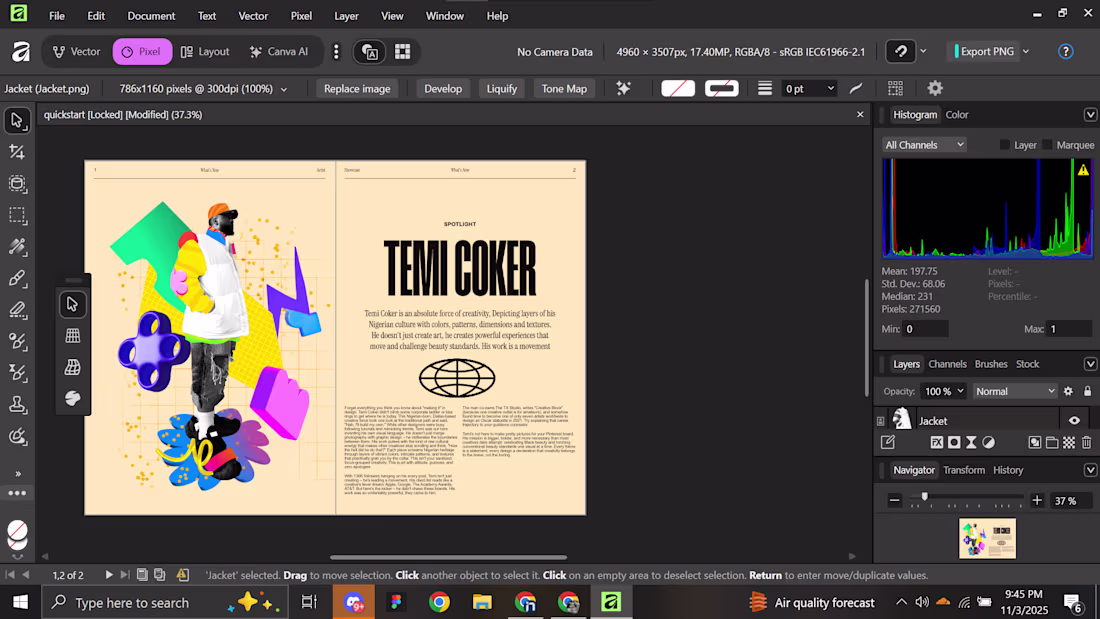The height and width of the screenshot is (619, 1100).
Task: Add a mask layer from Layers panel
Action: 954,442
